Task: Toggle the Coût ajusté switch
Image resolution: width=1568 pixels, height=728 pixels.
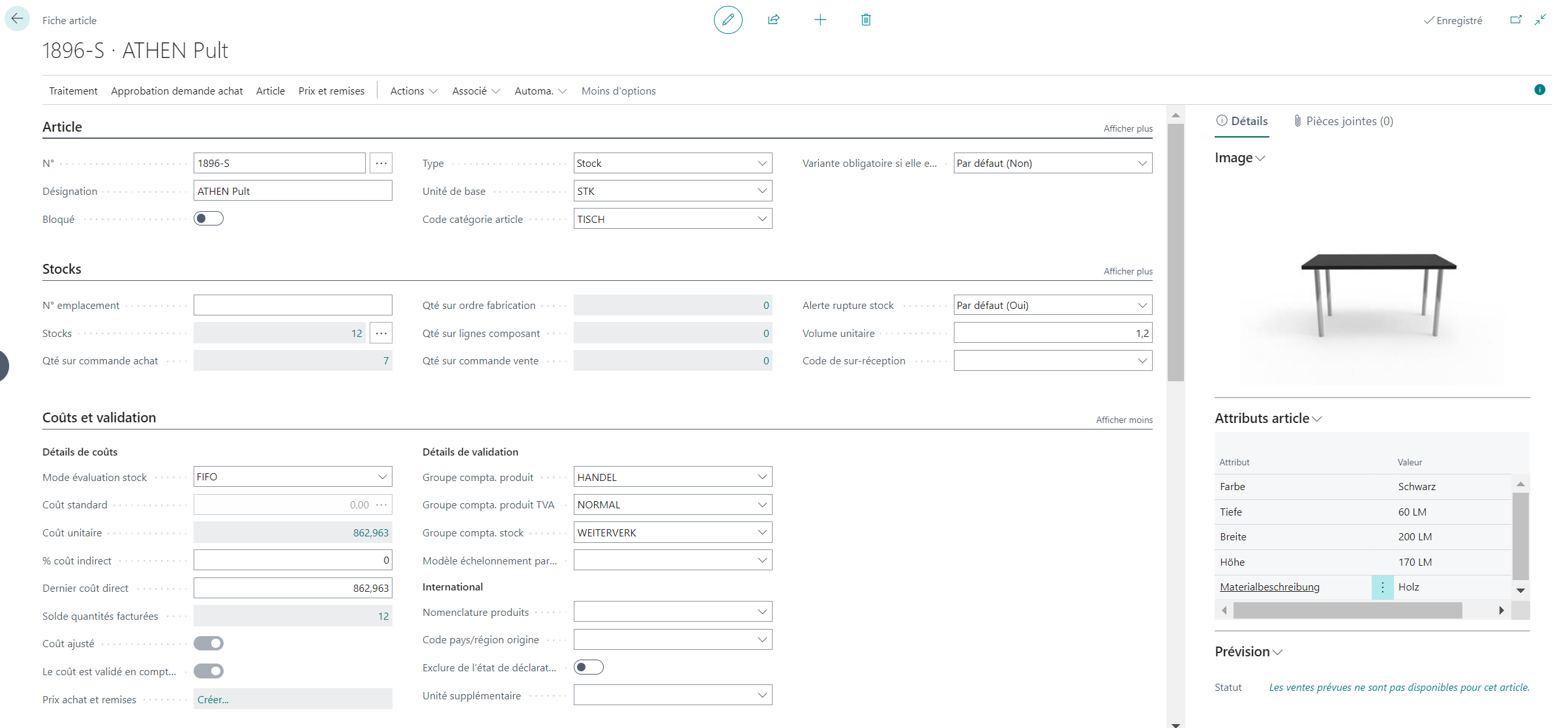Action: [x=209, y=644]
